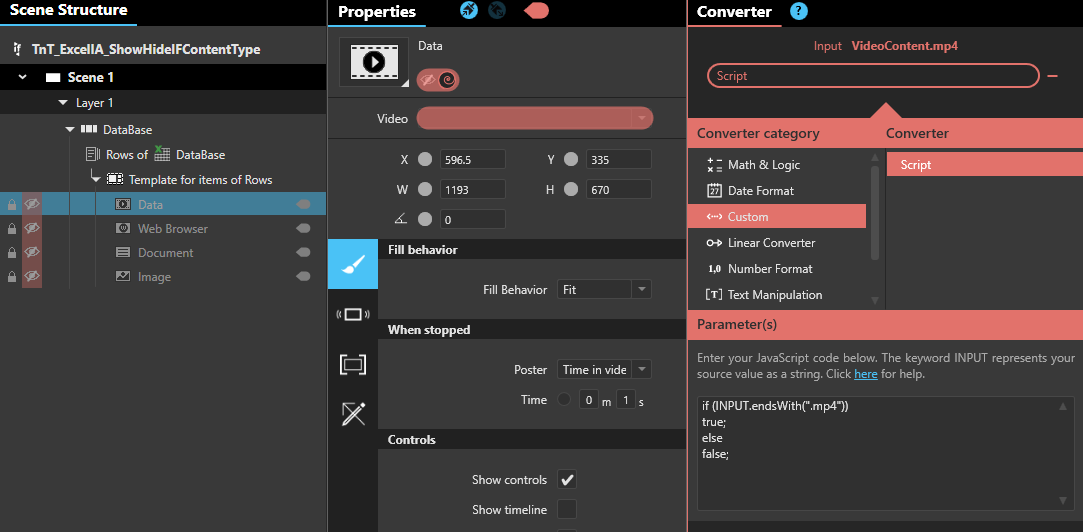1083x532 pixels.
Task: Select the brush appearance properties tab
Action: 353,264
